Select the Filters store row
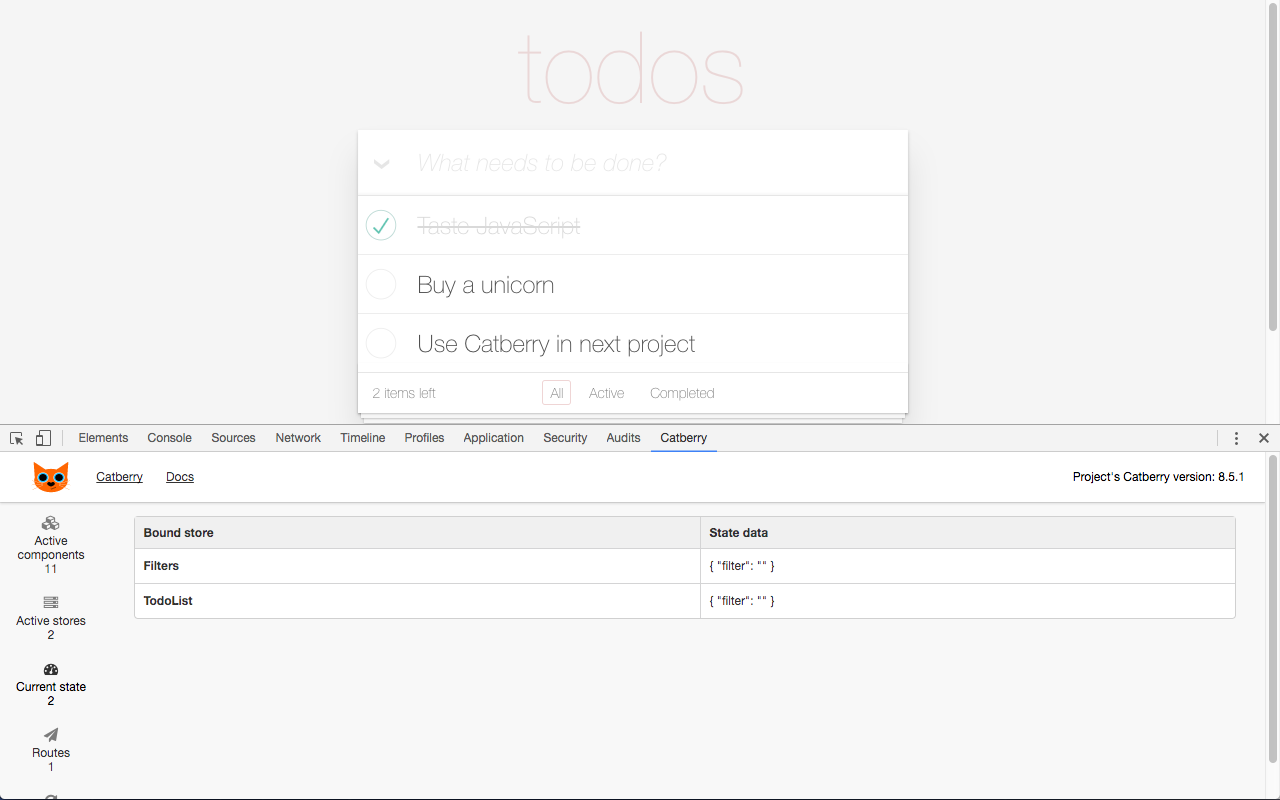The width and height of the screenshot is (1280, 800). tap(685, 566)
